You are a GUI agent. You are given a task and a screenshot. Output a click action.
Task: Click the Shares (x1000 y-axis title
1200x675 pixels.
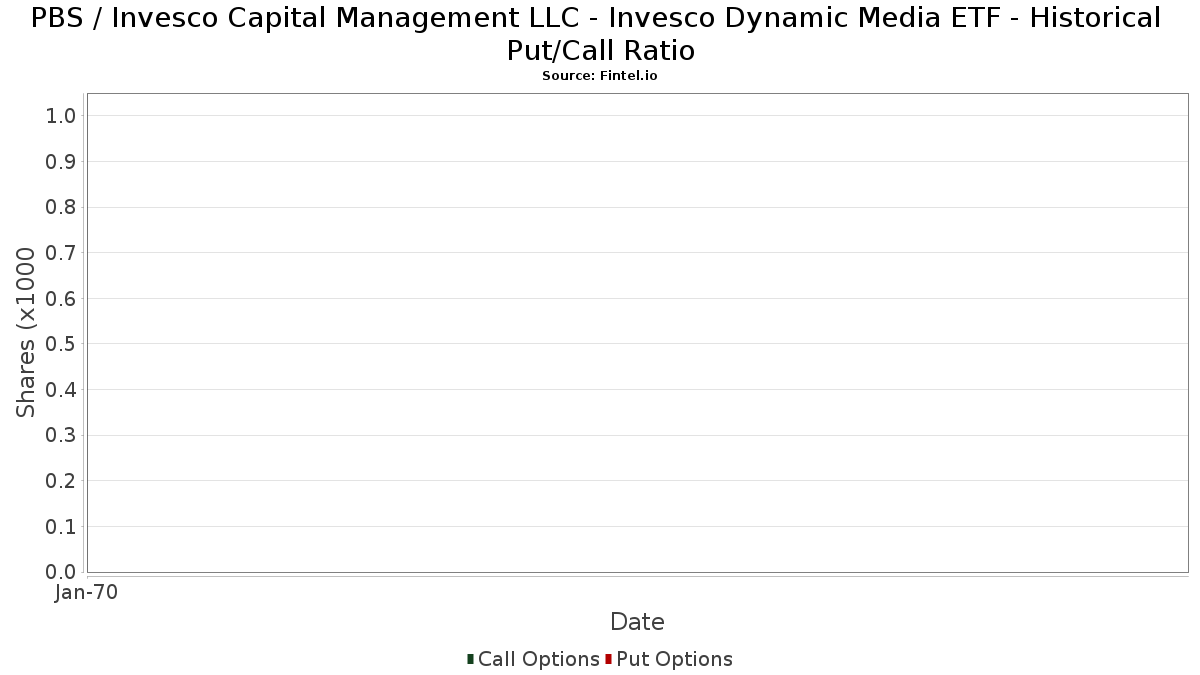coord(26,333)
